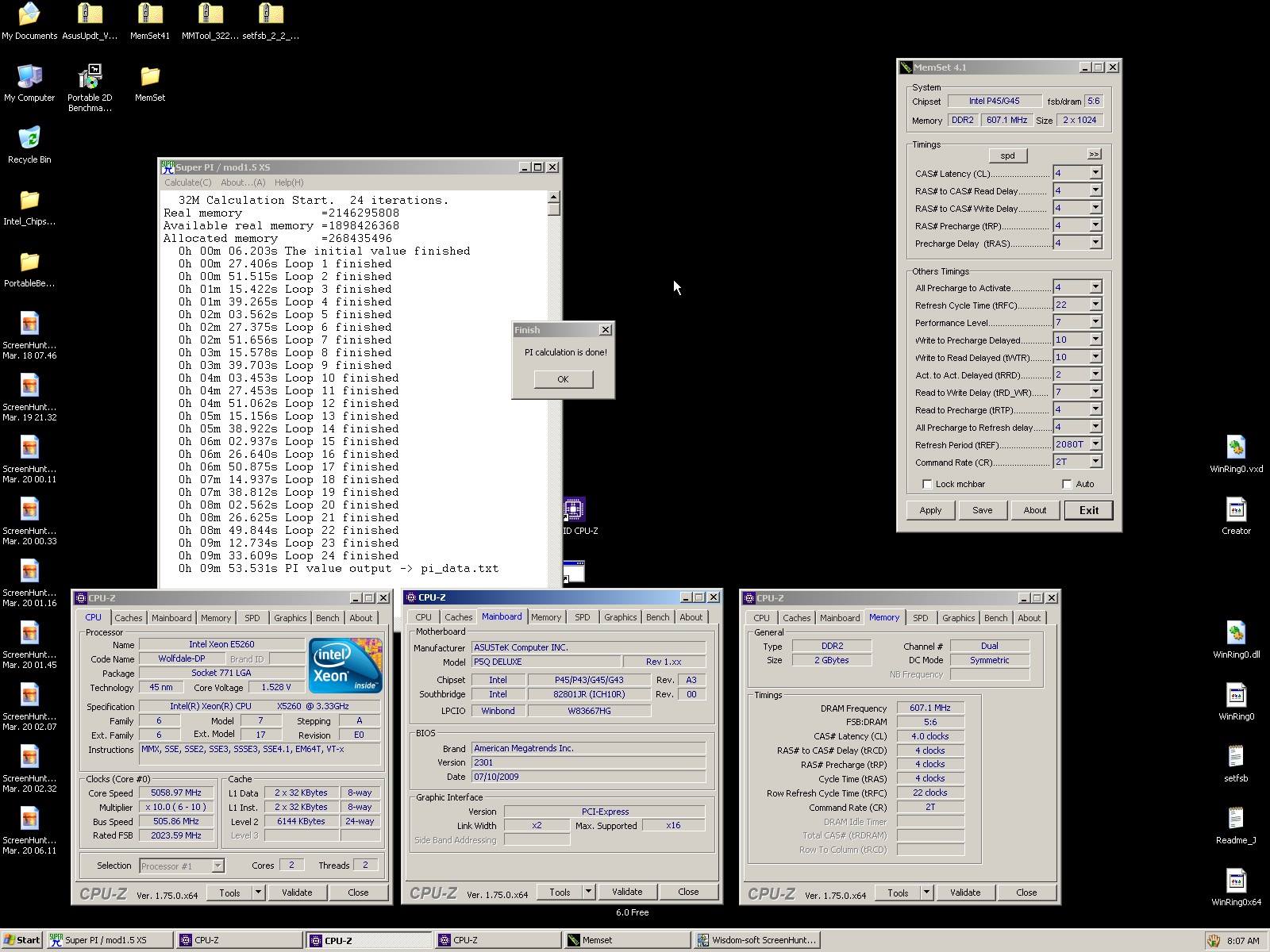Toggle Lock mchbar checkbox in MemSet
Viewport: 1270px width, 952px height.
point(926,484)
